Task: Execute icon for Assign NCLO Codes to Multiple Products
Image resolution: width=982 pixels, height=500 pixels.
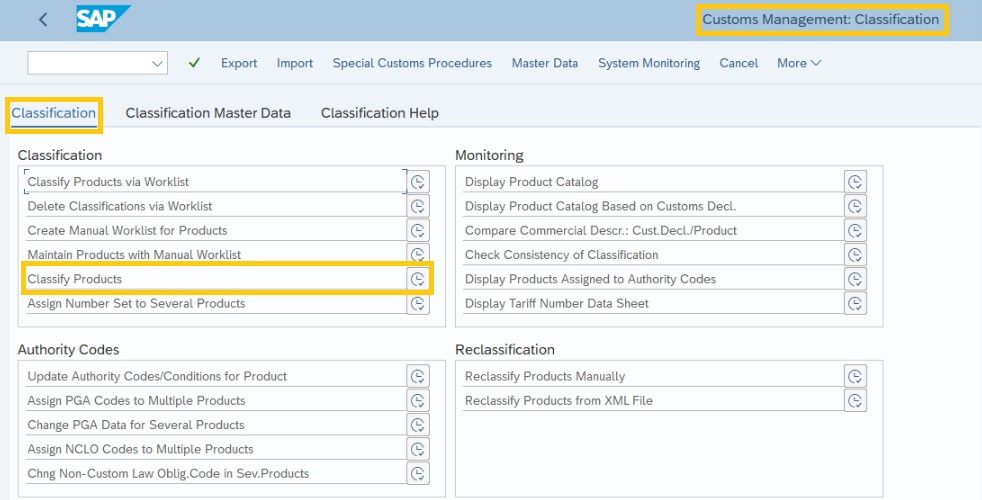Action: click(x=418, y=449)
